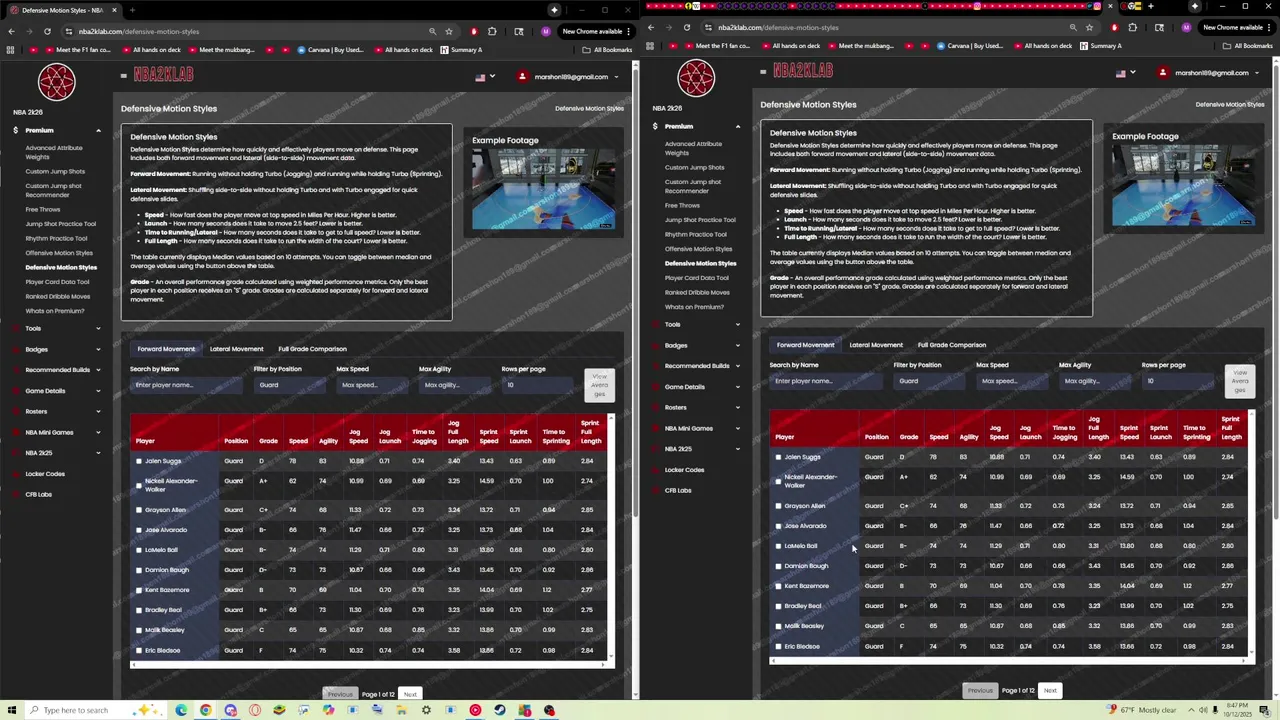The image size is (1280, 720).
Task: Toggle the hamburger sidebar menu in the left window
Action: click(x=124, y=75)
